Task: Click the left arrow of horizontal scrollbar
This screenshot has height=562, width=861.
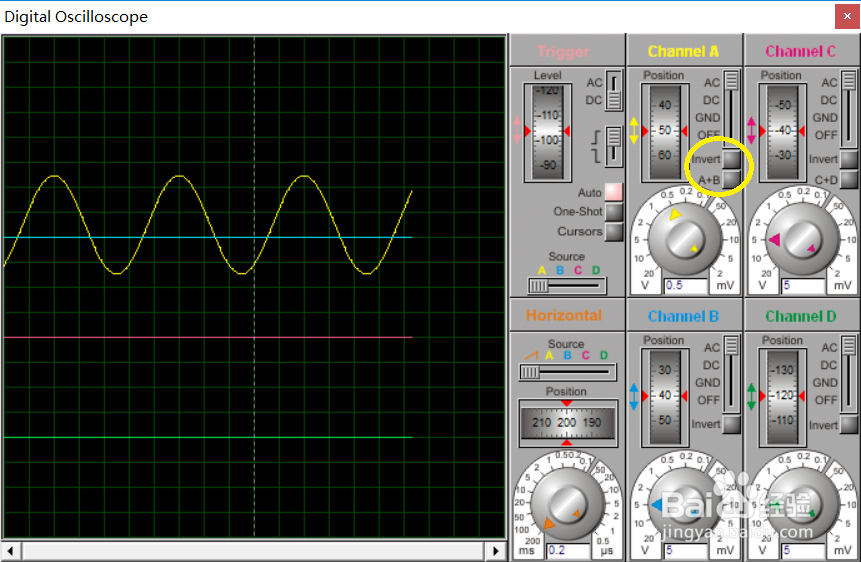Action: click(10, 550)
